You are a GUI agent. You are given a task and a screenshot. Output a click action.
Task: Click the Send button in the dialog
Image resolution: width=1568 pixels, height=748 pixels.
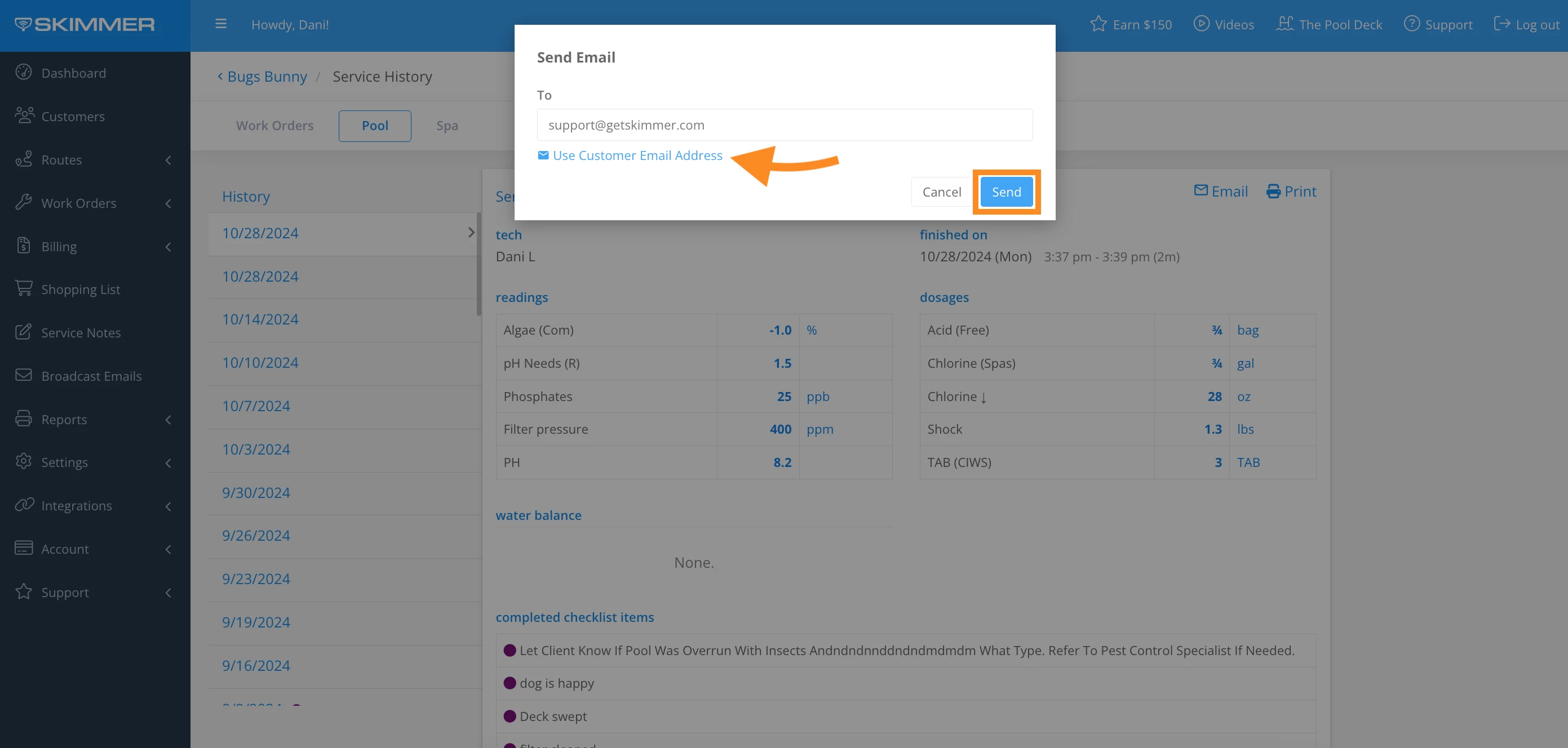[1006, 192]
